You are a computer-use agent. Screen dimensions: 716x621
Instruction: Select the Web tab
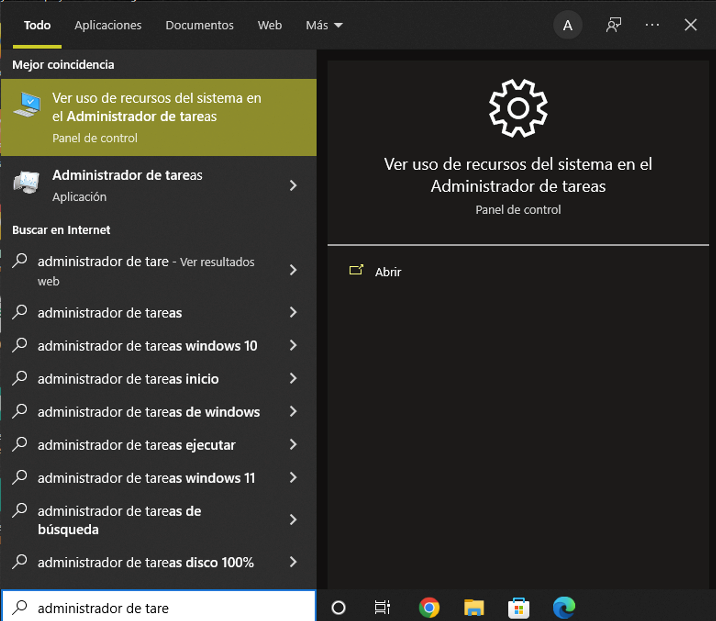[269, 25]
